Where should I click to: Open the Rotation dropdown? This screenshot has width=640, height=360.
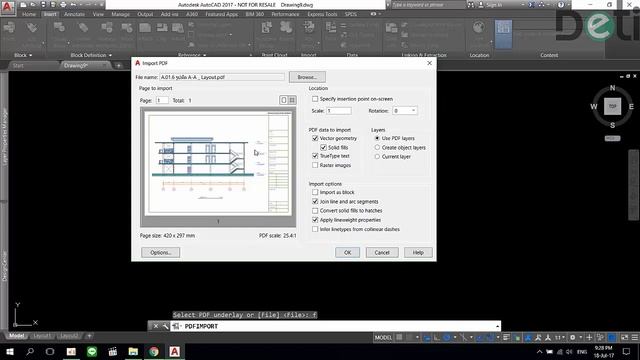413,111
